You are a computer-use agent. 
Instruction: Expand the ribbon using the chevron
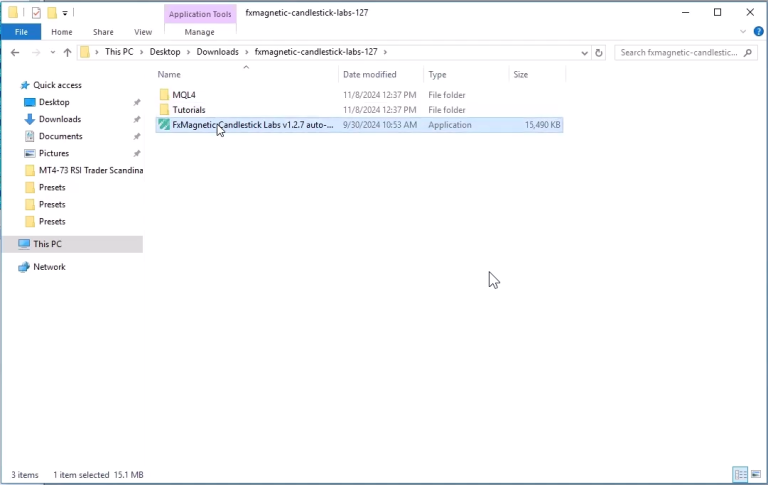(x=743, y=31)
